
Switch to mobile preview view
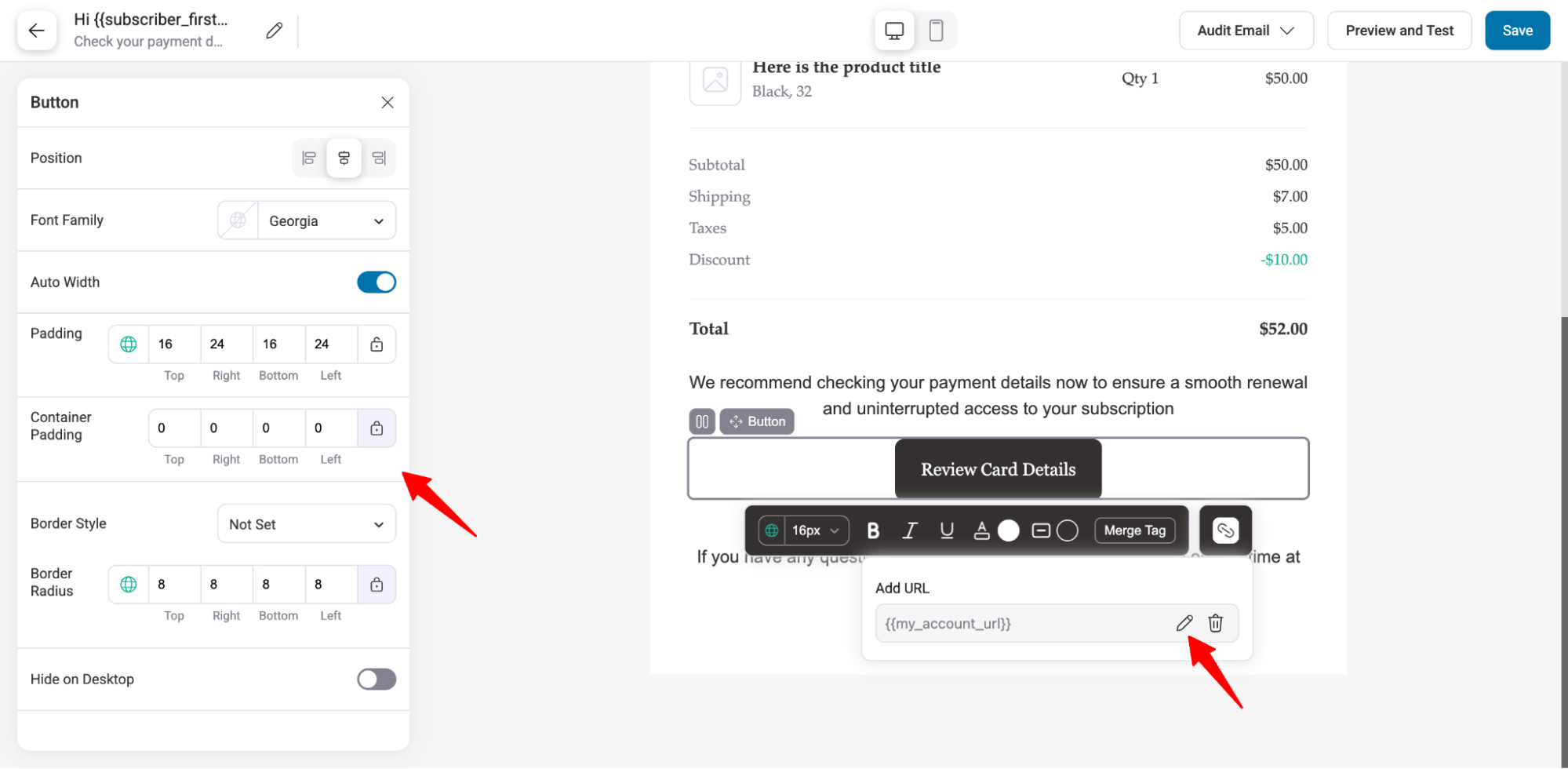point(936,30)
